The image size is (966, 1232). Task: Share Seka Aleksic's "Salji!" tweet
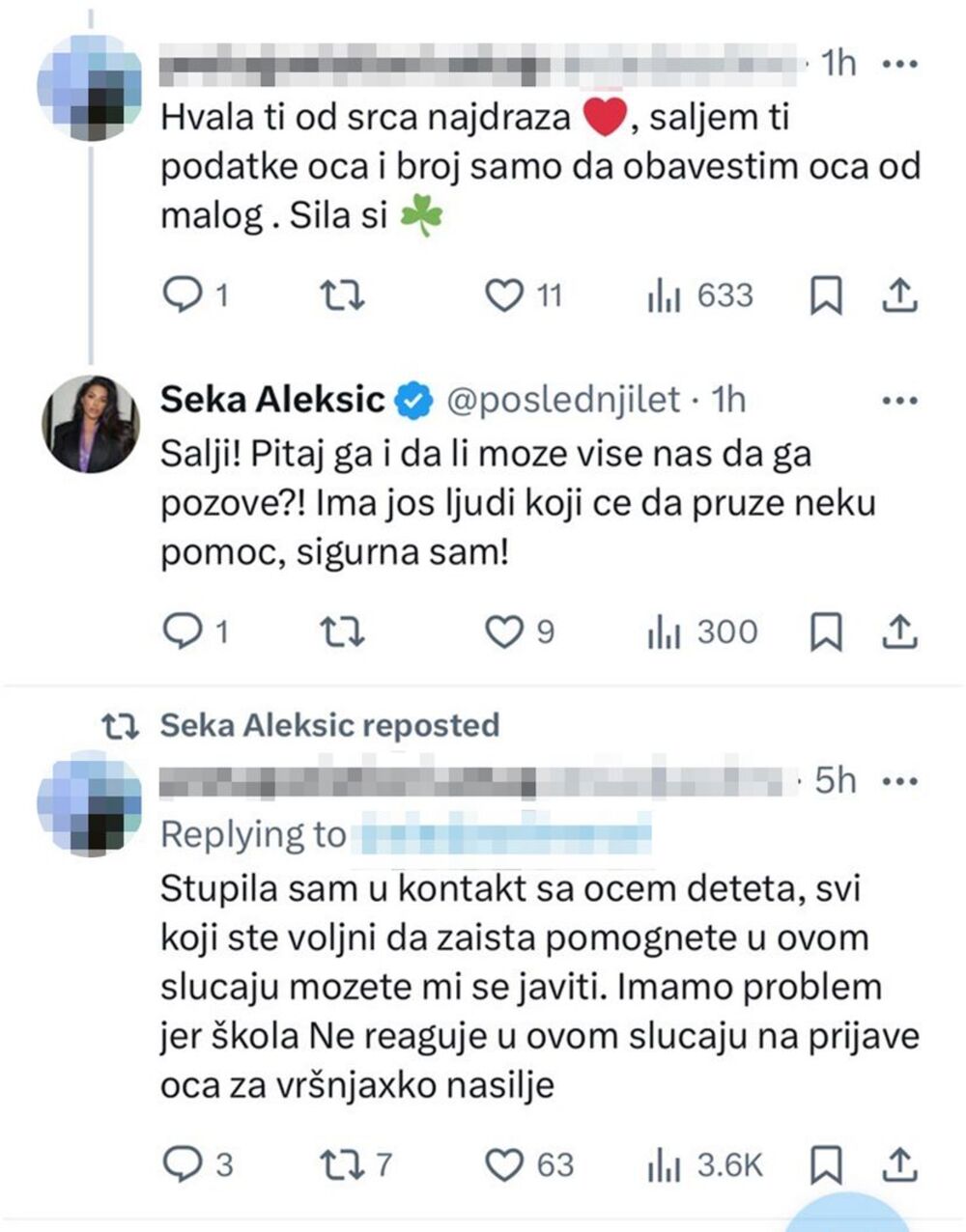point(898,631)
